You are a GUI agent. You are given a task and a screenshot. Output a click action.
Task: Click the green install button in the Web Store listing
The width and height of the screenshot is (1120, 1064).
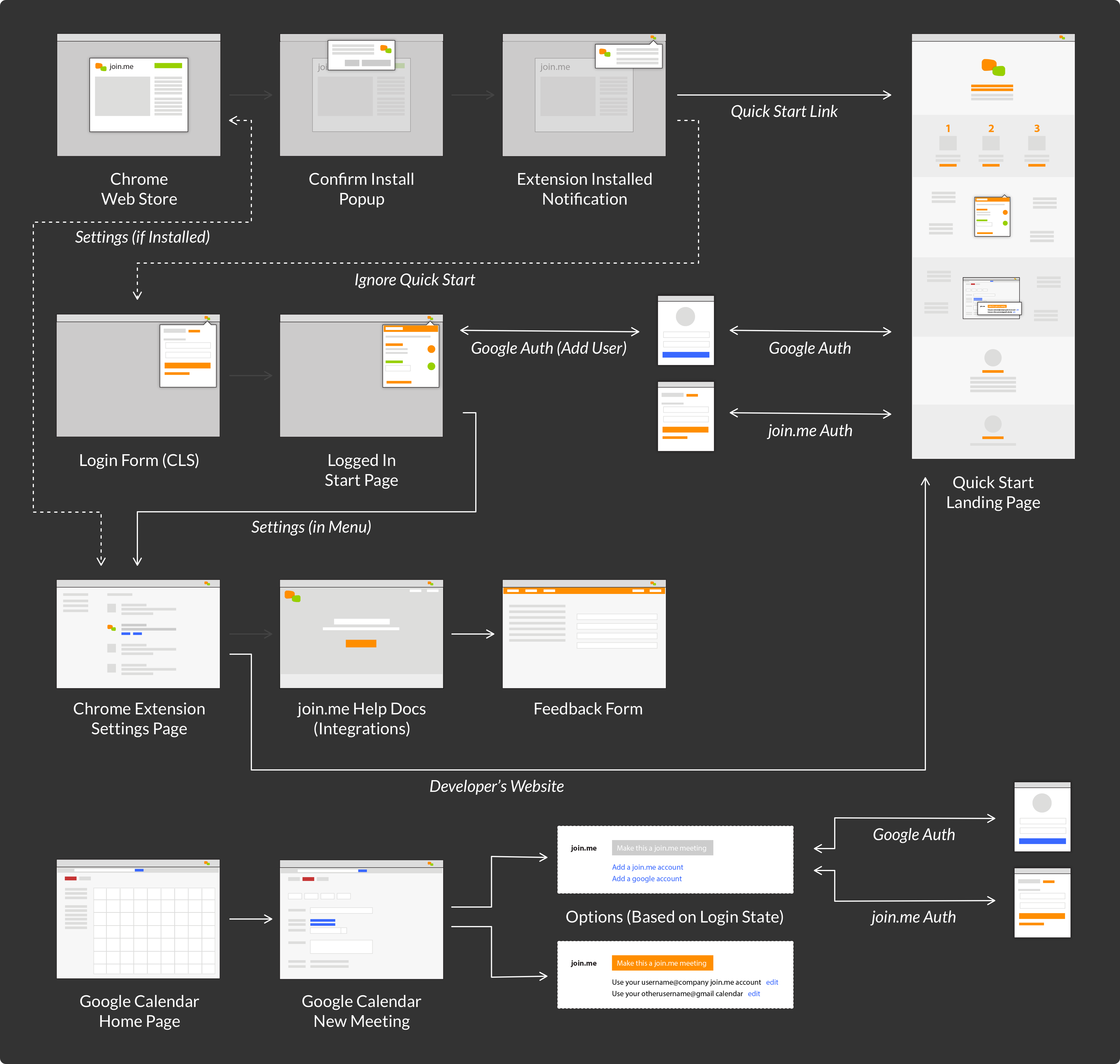pyautogui.click(x=168, y=66)
